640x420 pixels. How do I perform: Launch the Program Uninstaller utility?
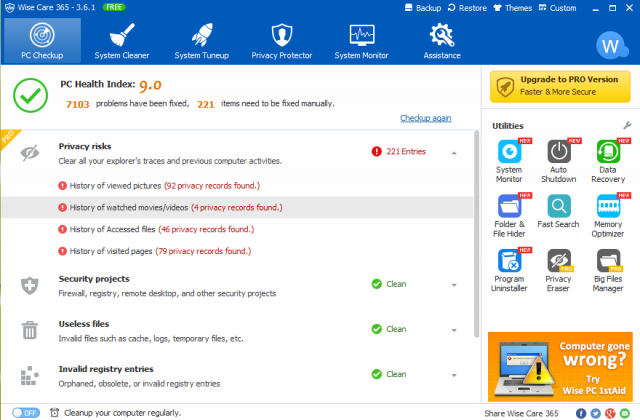(509, 271)
